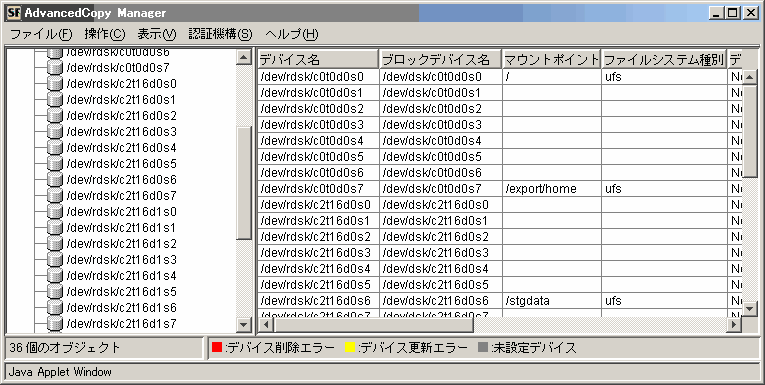The height and width of the screenshot is (385, 765).
Task: Click disk icon next to /dev/rdsk/c2t16d1s0
Action: coord(55,211)
